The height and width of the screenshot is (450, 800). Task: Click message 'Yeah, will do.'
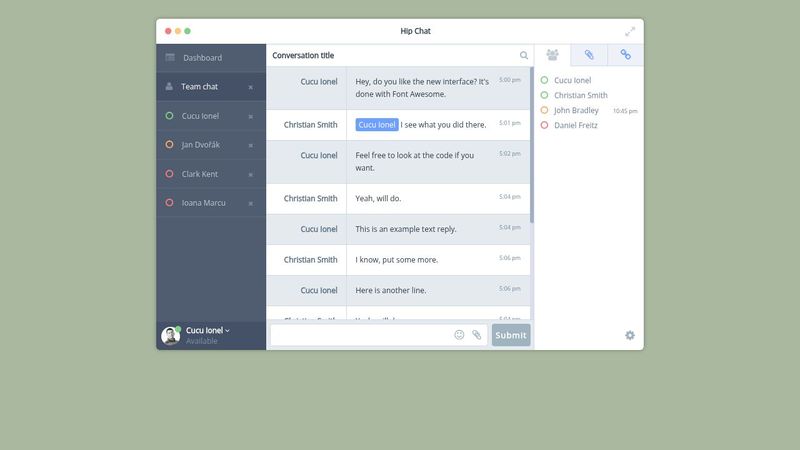coord(378,198)
